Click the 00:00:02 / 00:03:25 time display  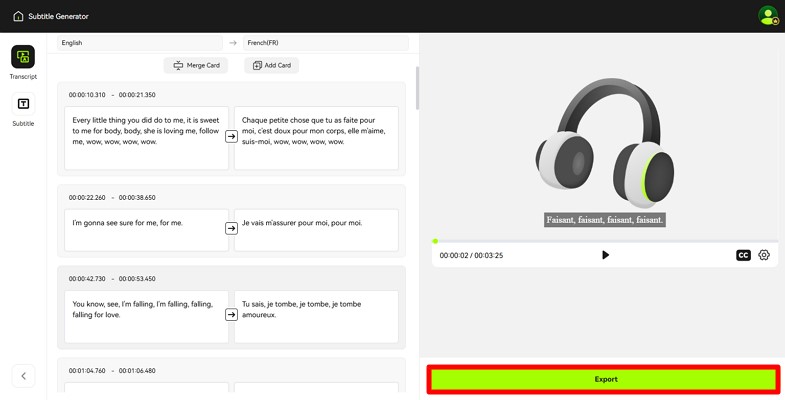472,255
